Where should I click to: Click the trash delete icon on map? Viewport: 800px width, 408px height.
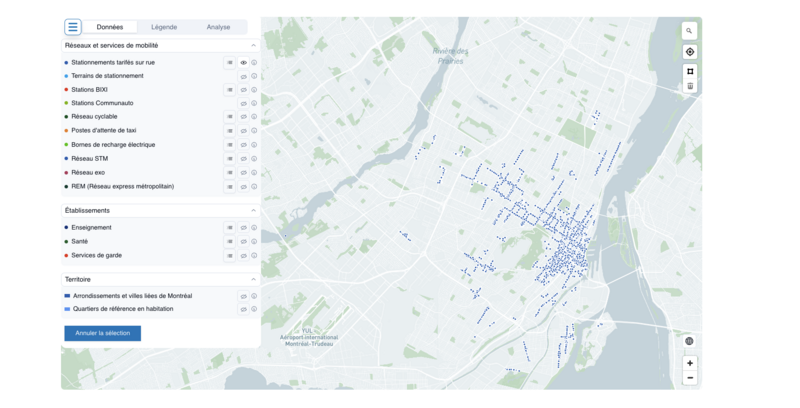point(689,87)
